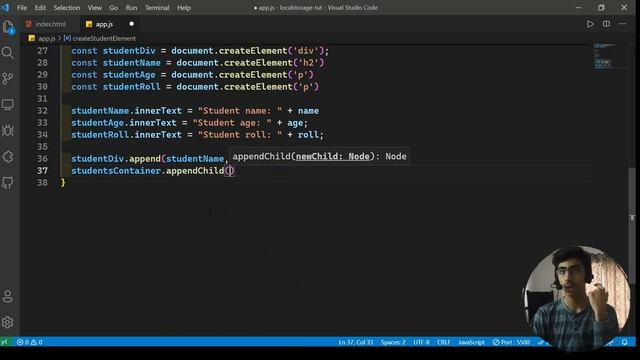The height and width of the screenshot is (360, 640).
Task: Open the Selection menu
Action: pos(67,7)
